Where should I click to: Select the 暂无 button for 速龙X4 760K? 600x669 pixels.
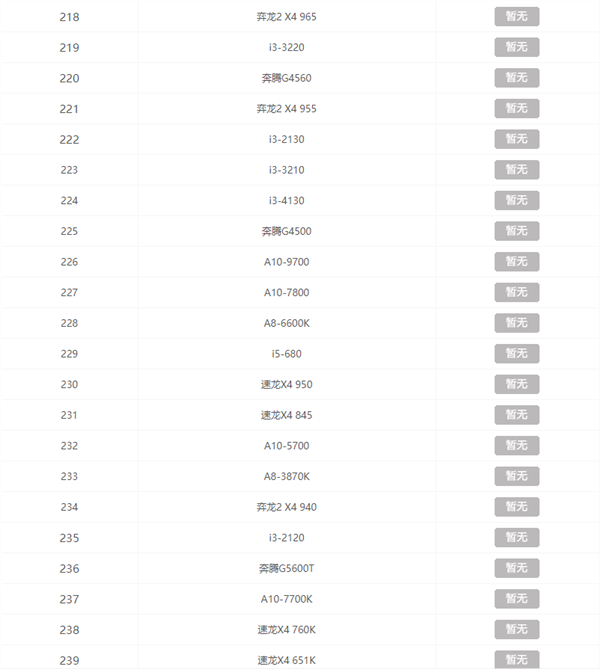(x=516, y=629)
